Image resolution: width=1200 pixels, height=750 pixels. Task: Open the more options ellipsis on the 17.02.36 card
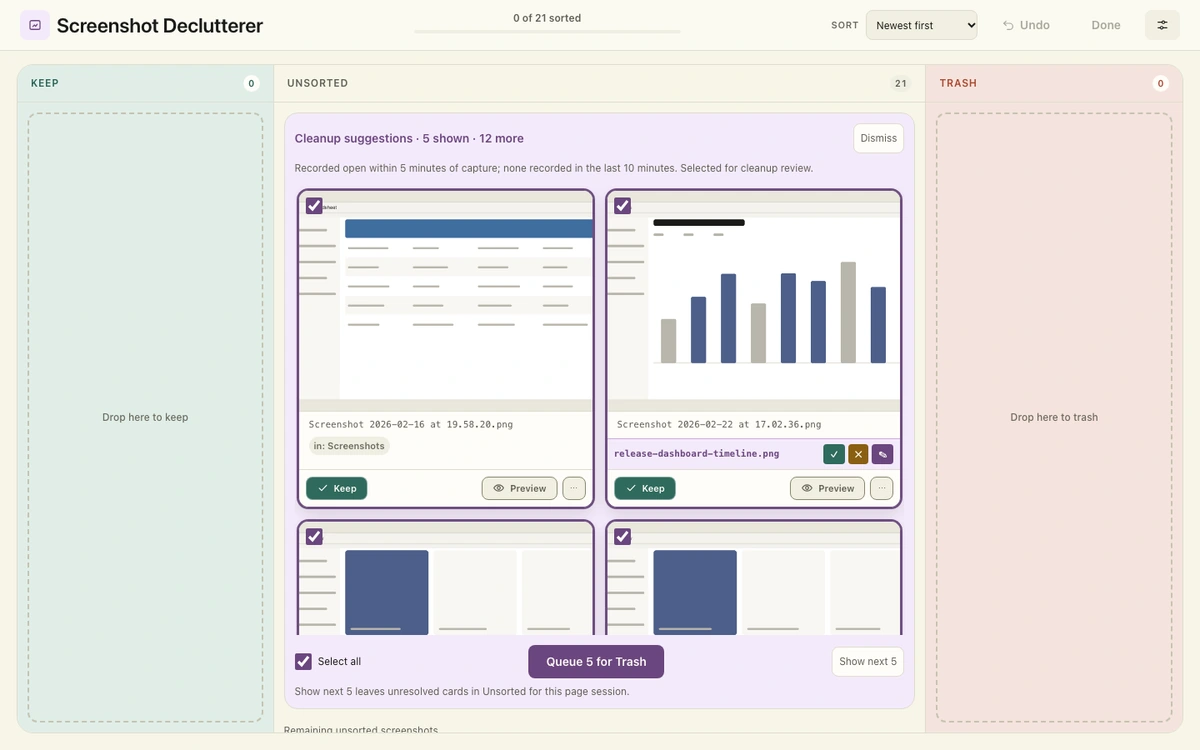pos(882,488)
